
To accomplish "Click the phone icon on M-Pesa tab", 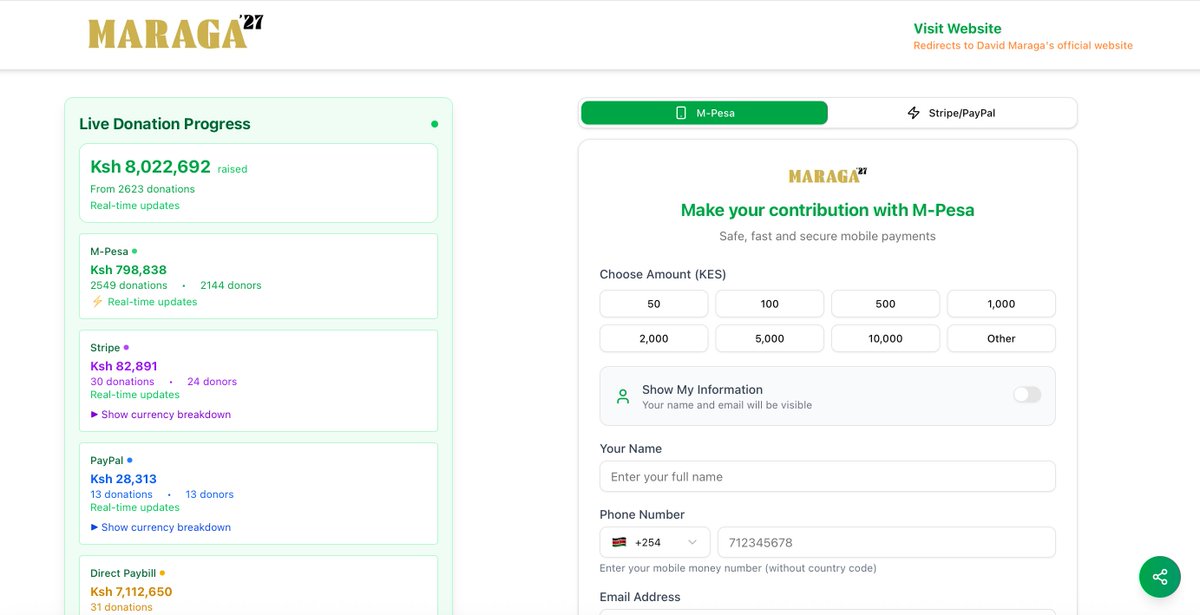I will 681,113.
